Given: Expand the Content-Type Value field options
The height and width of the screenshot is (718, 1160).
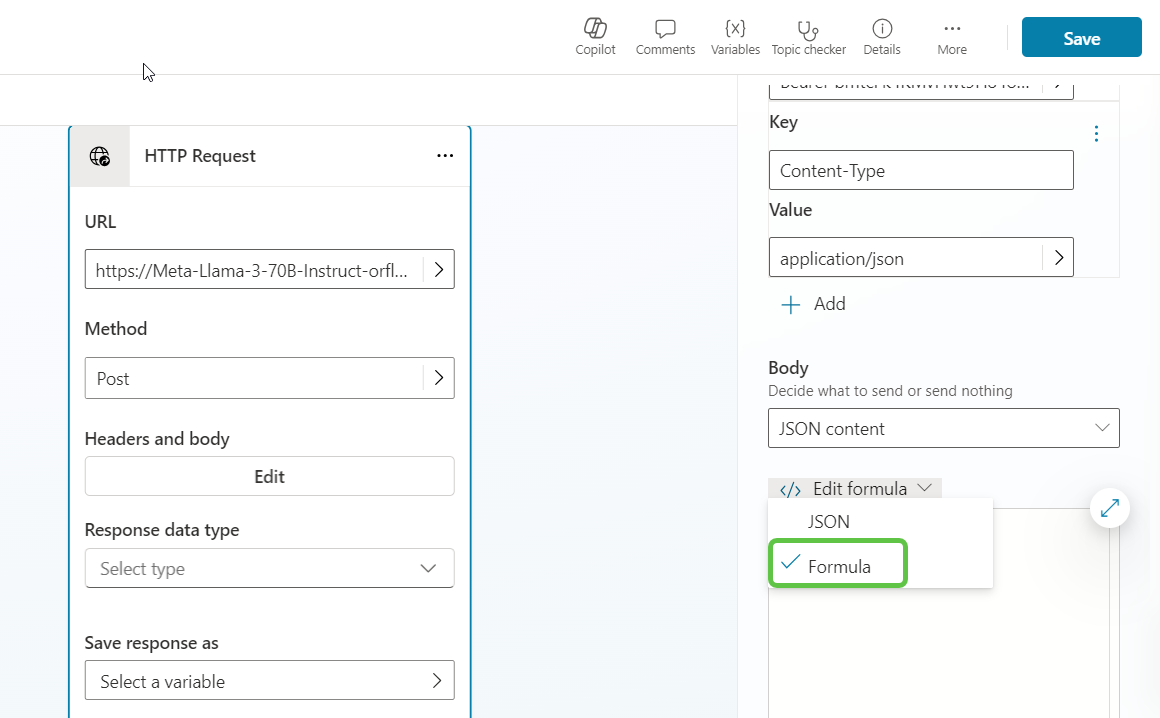Looking at the screenshot, I should pyautogui.click(x=1058, y=257).
